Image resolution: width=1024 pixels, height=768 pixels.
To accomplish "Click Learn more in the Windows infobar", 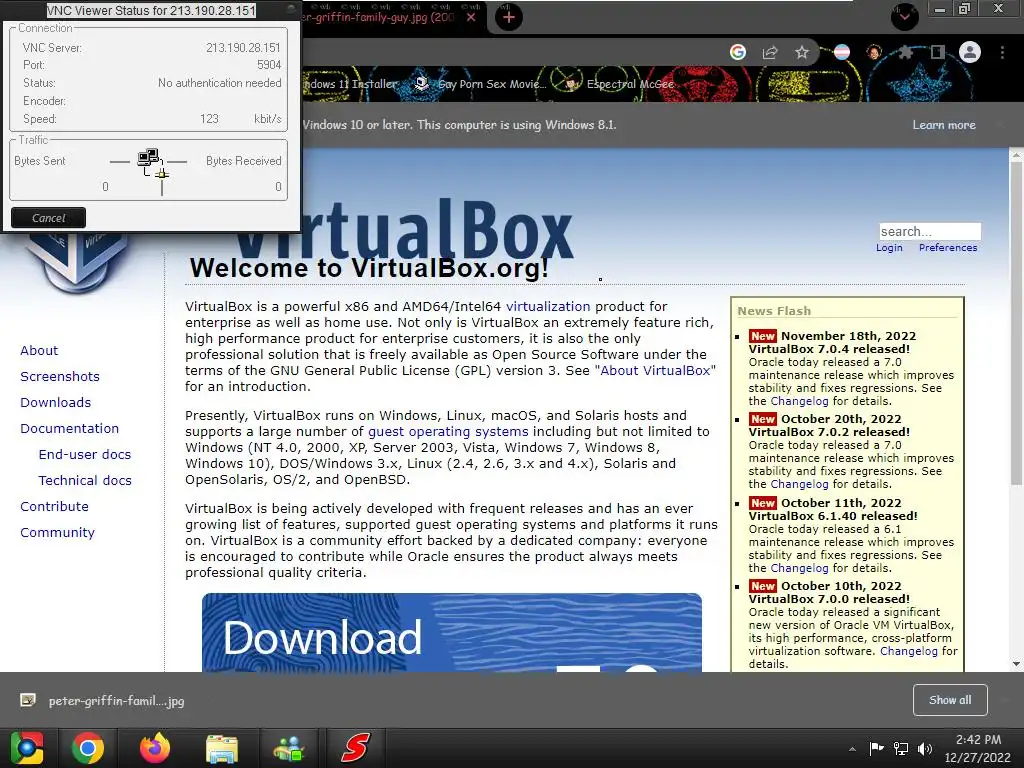I will tap(944, 125).
